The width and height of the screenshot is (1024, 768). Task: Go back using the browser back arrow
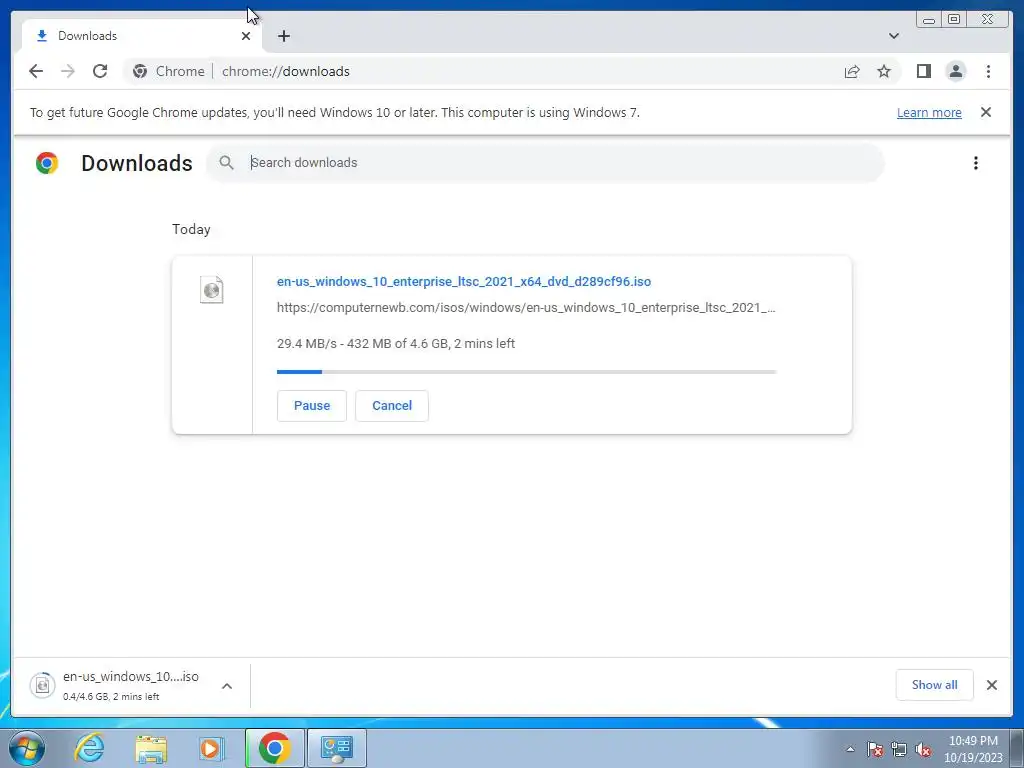click(x=36, y=71)
